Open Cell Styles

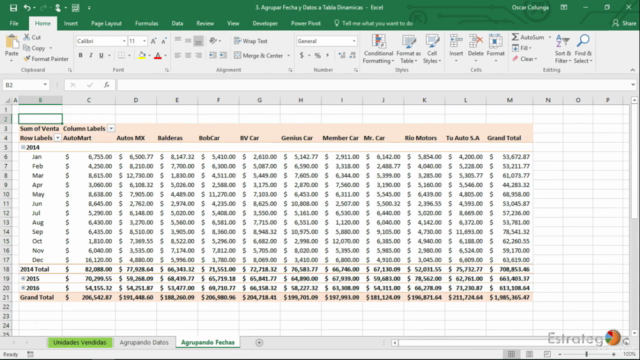(432, 49)
